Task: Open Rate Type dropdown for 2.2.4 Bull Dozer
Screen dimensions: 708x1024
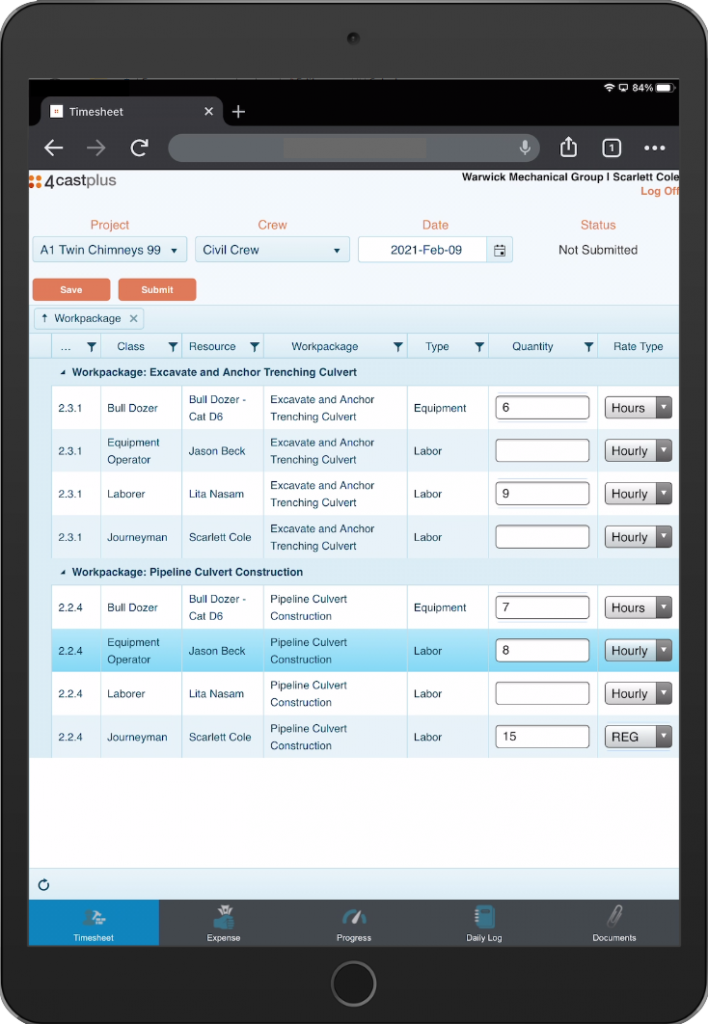Action: click(x=637, y=608)
